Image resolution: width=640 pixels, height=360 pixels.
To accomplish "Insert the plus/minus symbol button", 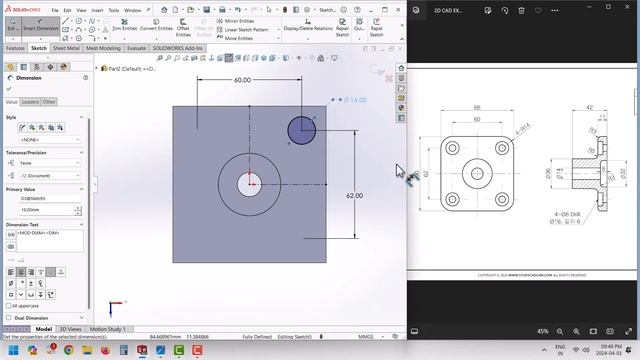I will coord(31,283).
